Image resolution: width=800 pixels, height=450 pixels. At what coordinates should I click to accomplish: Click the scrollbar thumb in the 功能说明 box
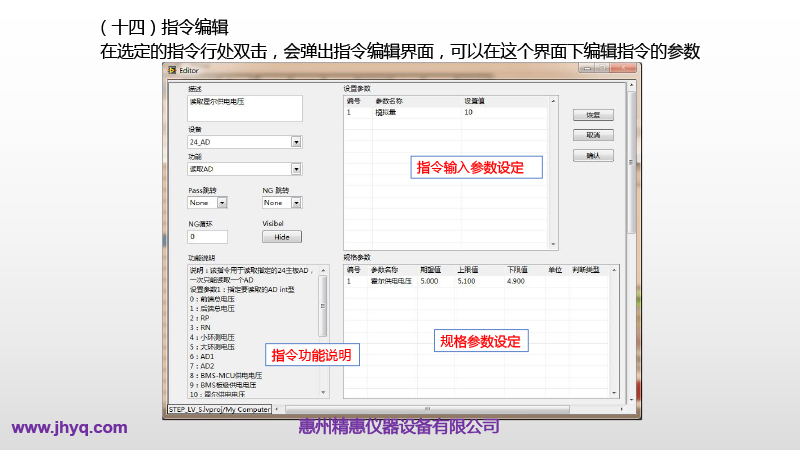click(322, 306)
